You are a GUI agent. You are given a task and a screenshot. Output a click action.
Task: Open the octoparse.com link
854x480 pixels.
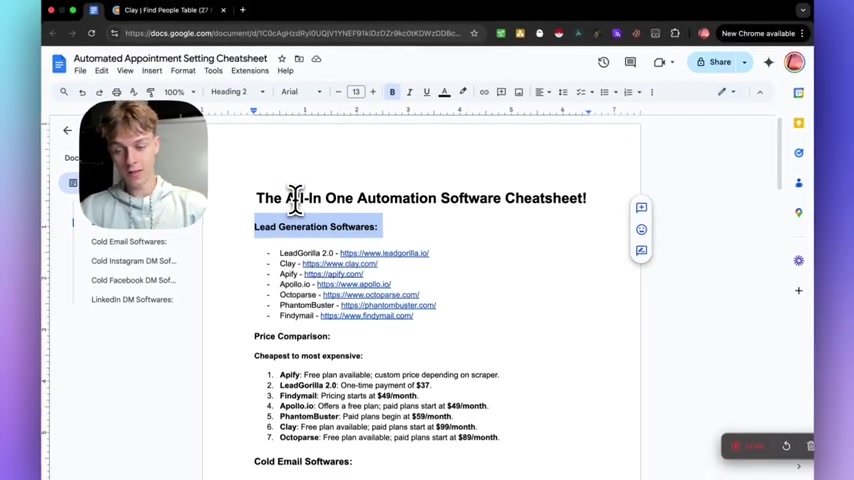[x=371, y=294]
